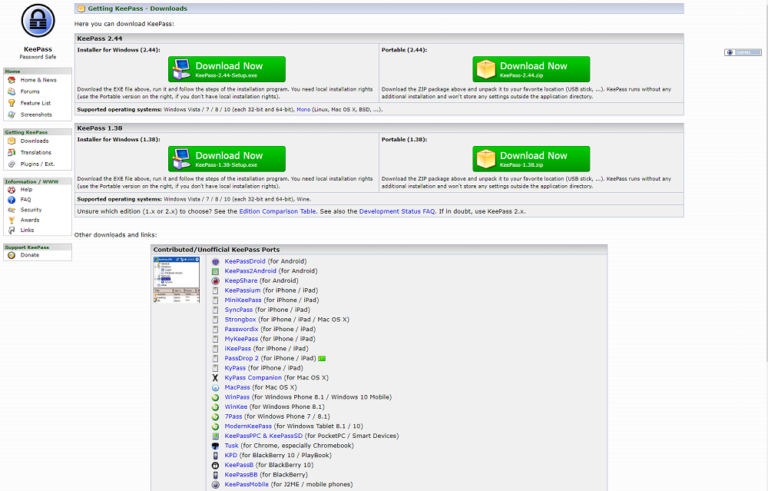Screen dimensions: 768x491
Task: Open the MyKeePass link
Action: [x=241, y=339]
